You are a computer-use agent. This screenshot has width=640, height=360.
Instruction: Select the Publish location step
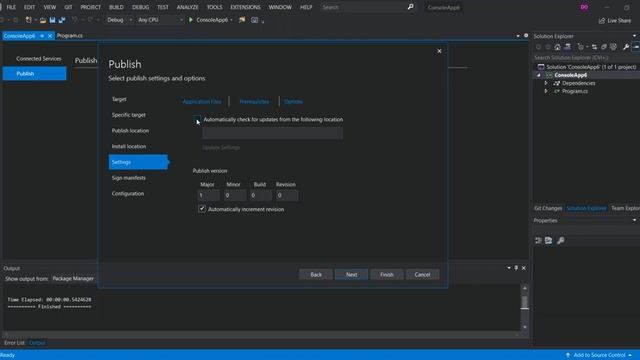[x=130, y=131]
